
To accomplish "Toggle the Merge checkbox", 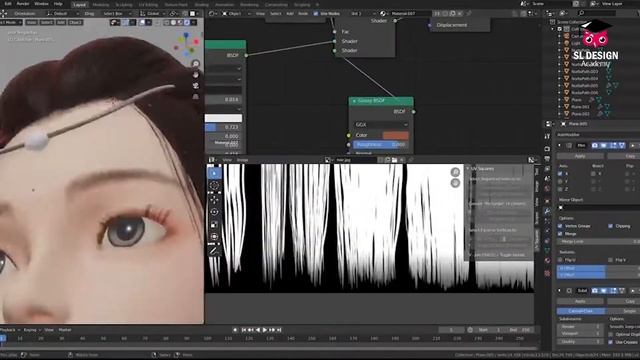I will tap(560, 234).
